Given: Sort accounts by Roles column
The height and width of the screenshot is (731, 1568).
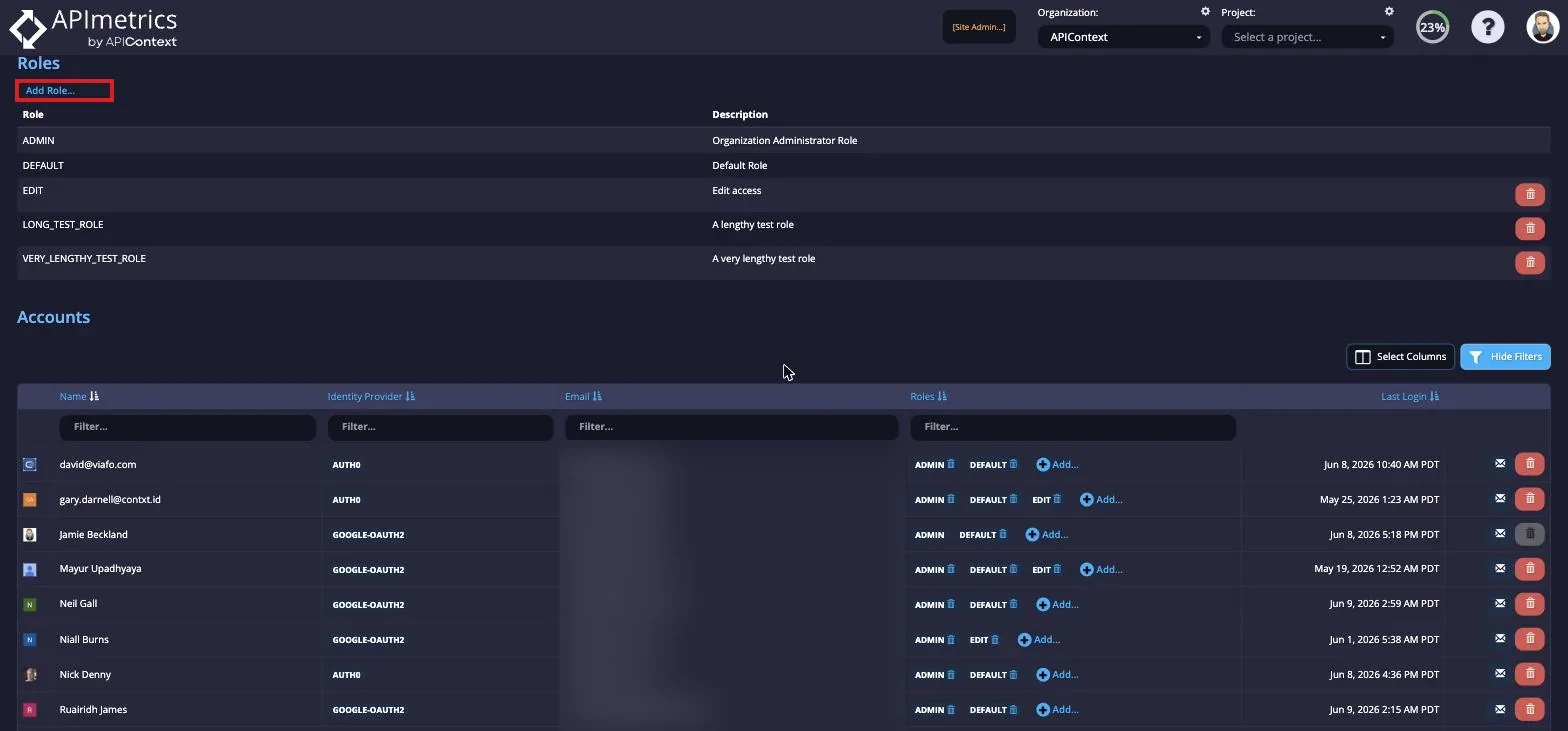Looking at the screenshot, I should point(928,396).
